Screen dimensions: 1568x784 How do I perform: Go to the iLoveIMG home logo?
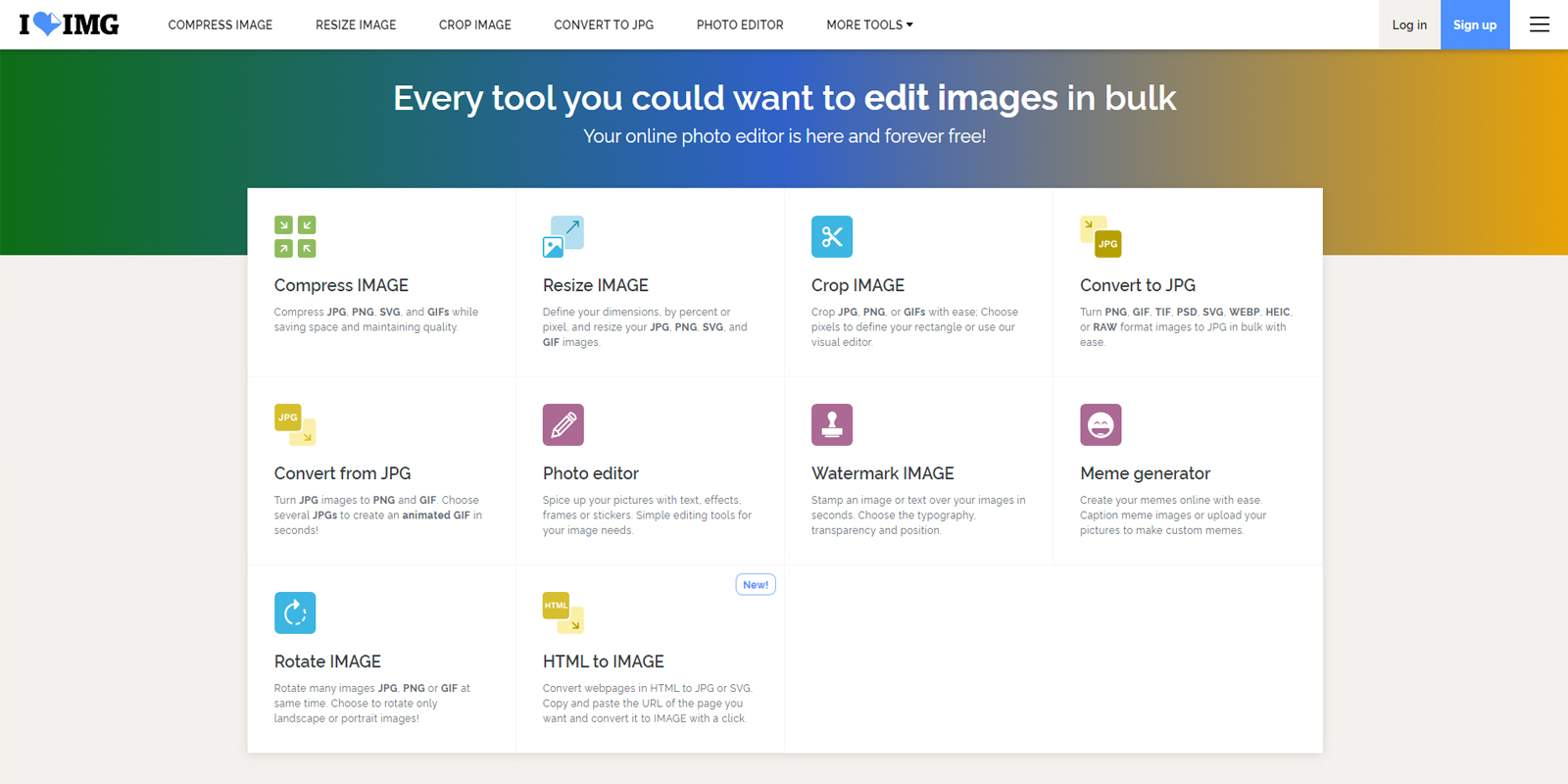69,24
